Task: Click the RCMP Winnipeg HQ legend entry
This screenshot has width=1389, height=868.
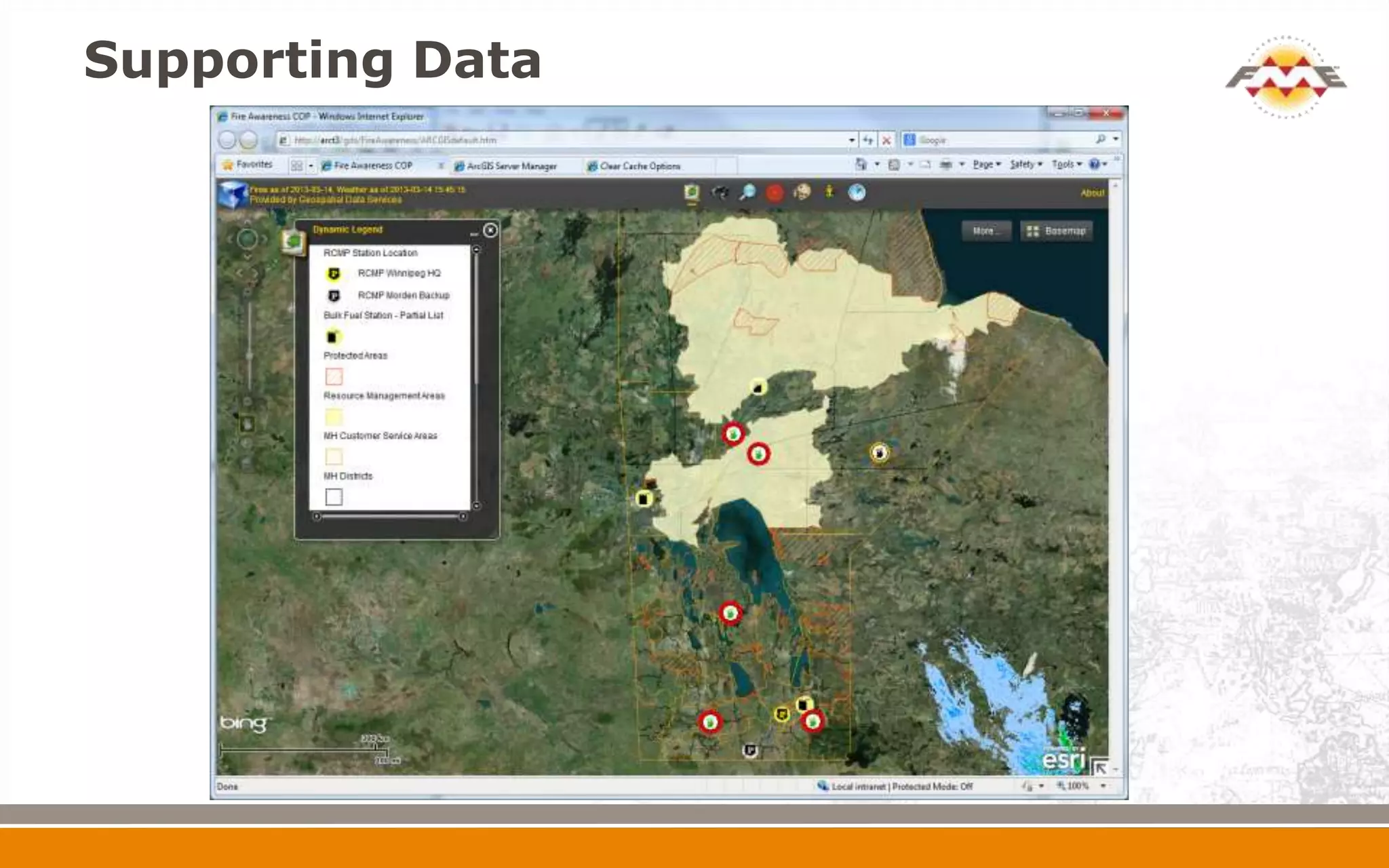Action: [385, 273]
